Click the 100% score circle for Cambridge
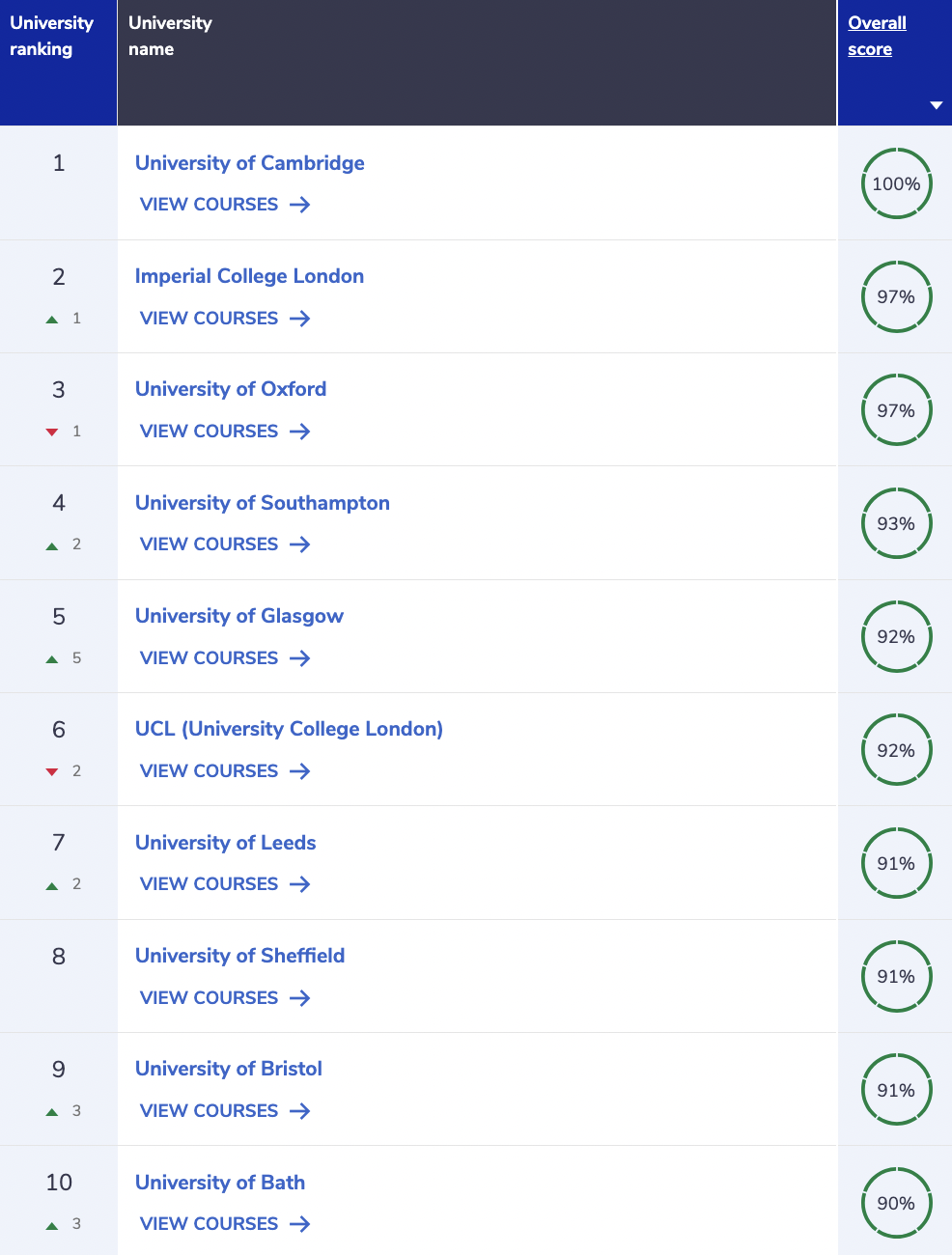 896,183
